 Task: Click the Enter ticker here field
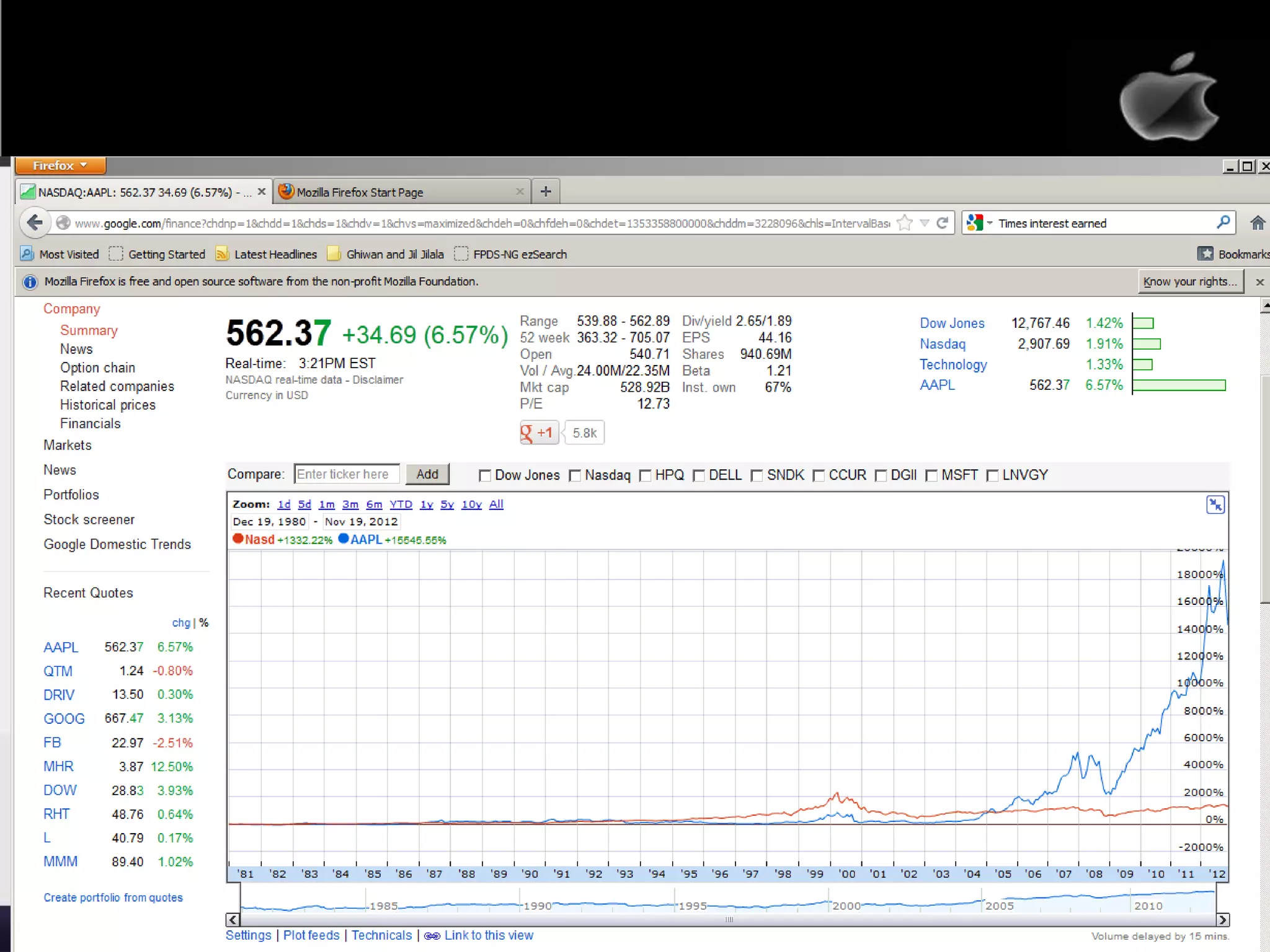tap(346, 474)
